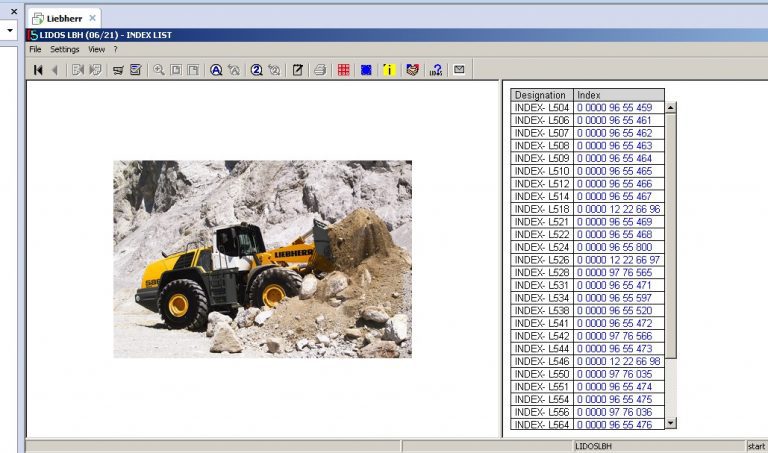This screenshot has height=453, width=768.
Task: Select the INDEX- L522 row
Action: (x=588, y=235)
